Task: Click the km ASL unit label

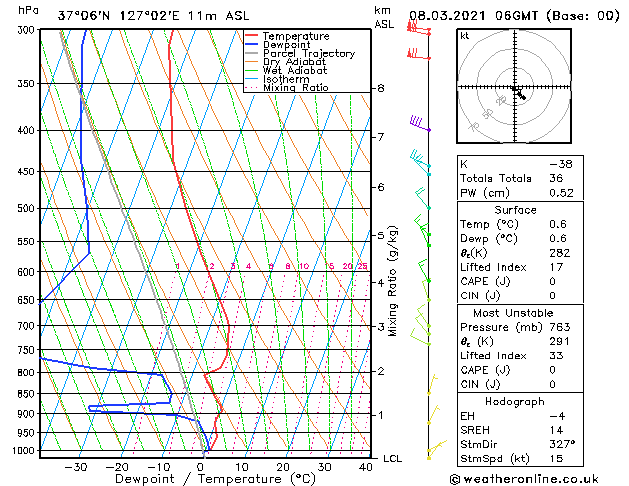Action: tap(384, 17)
